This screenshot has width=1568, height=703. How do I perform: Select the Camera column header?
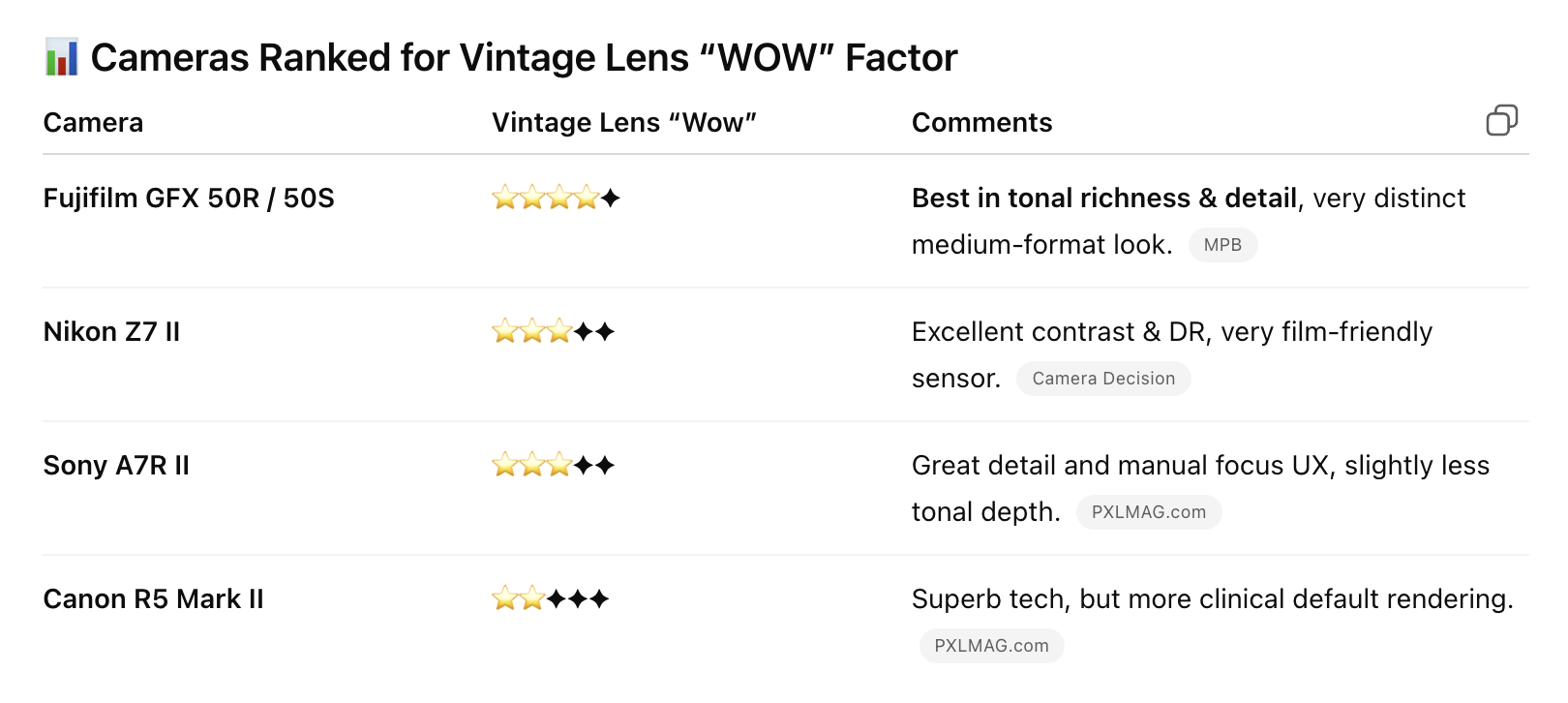coord(93,123)
